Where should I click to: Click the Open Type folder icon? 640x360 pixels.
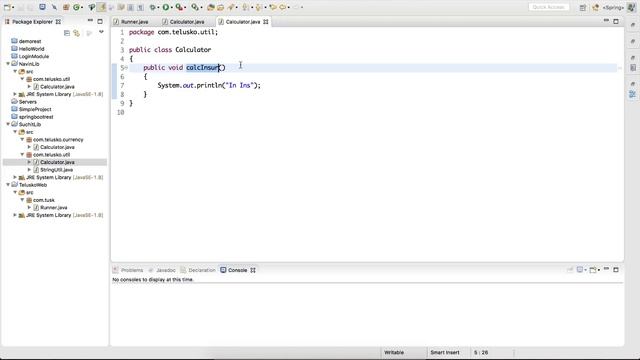point(211,7)
